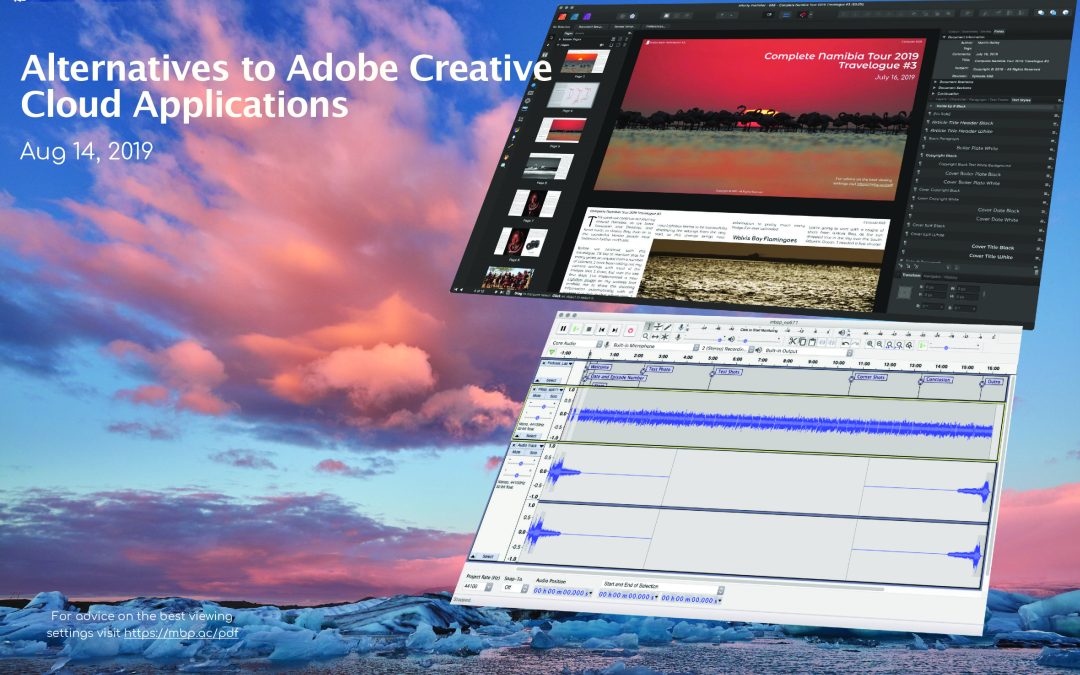The height and width of the screenshot is (675, 1080).
Task: Click the Welcome label on the timeline
Action: click(601, 367)
